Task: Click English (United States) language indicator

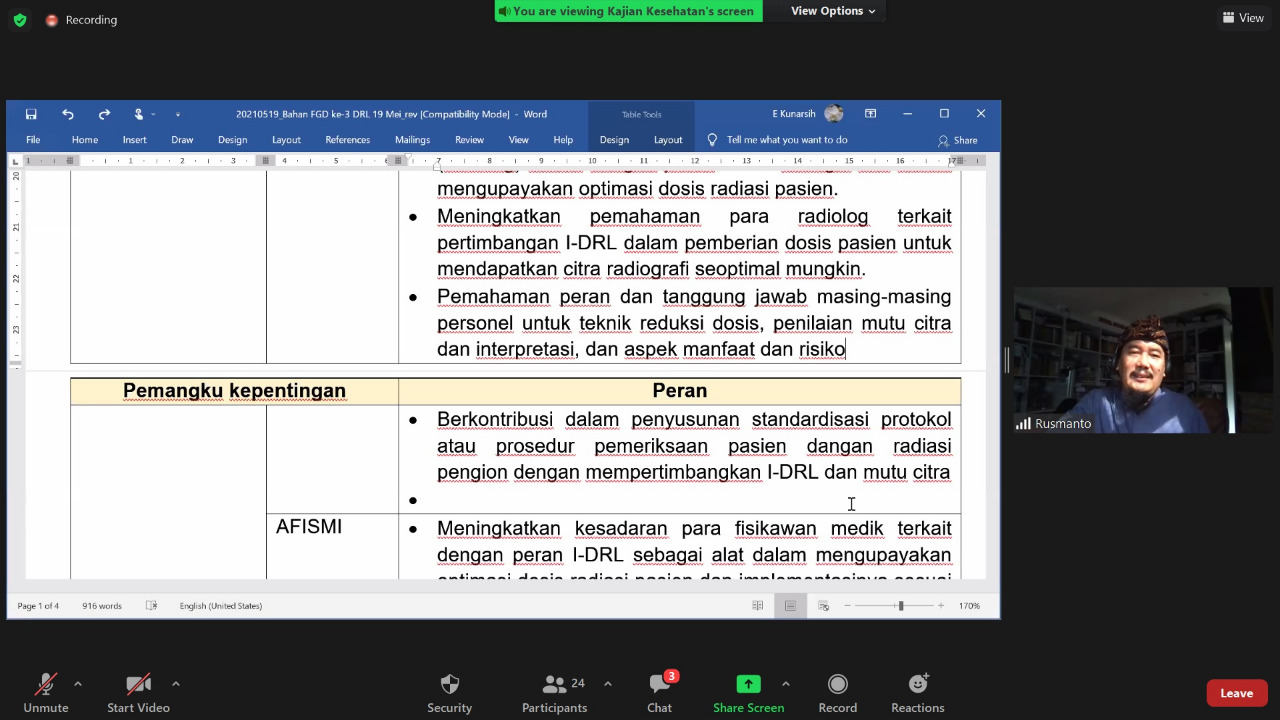Action: 221,606
